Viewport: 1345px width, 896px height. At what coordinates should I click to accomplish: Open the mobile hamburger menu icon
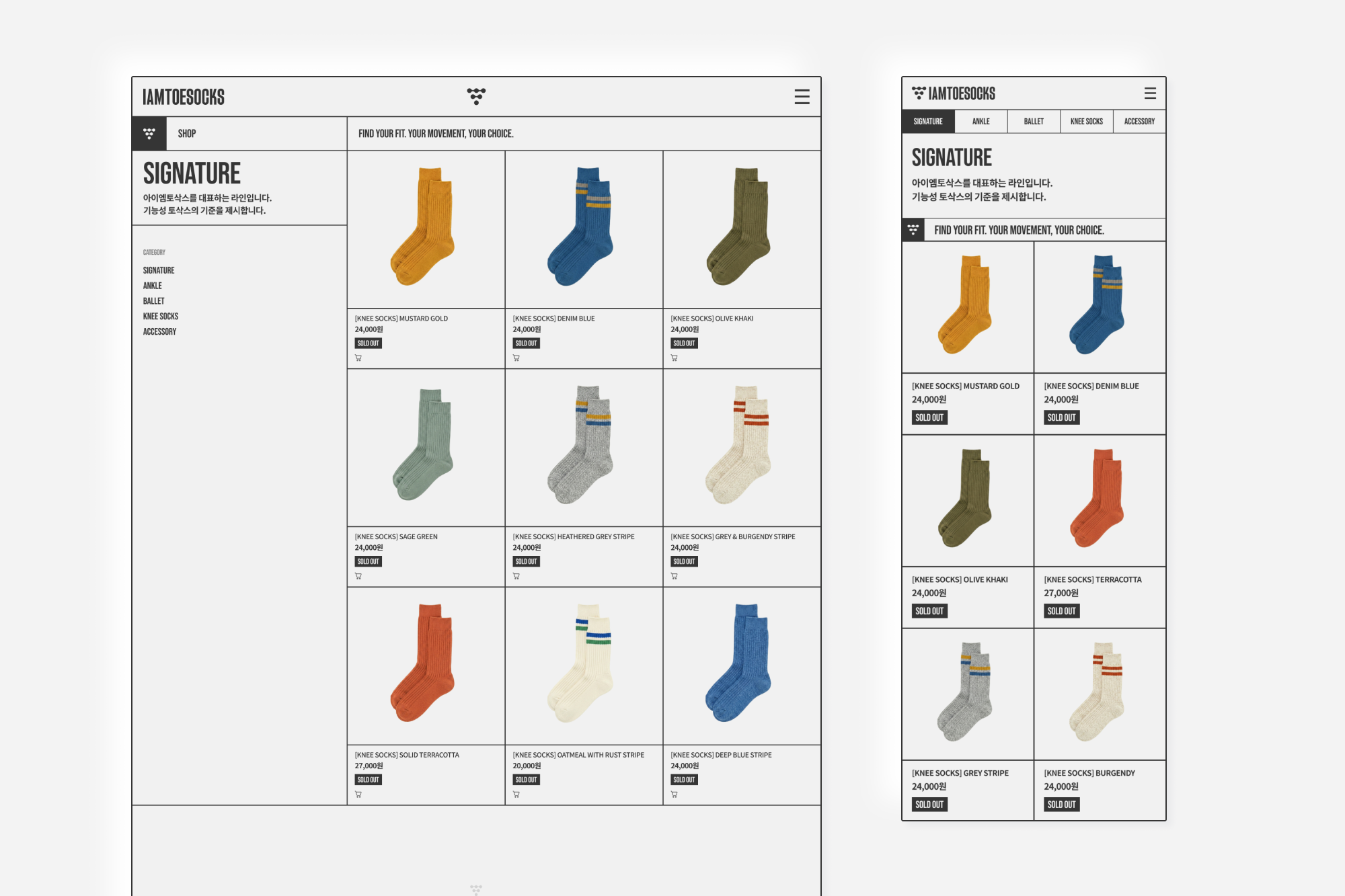pyautogui.click(x=1150, y=93)
